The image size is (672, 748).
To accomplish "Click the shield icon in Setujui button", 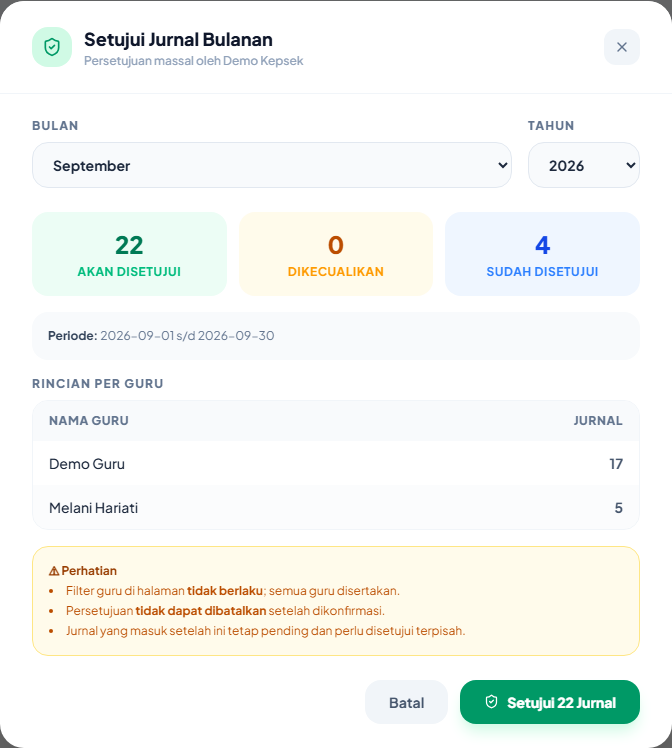I will [x=491, y=702].
